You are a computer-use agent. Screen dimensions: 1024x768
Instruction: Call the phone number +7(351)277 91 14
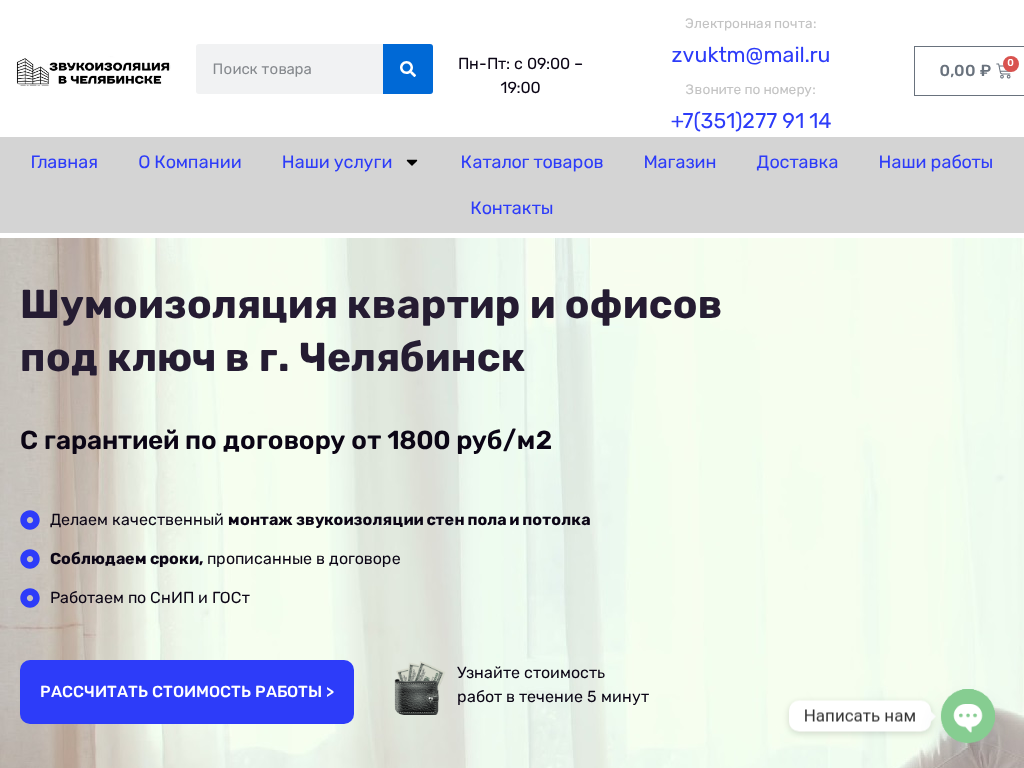pos(750,121)
